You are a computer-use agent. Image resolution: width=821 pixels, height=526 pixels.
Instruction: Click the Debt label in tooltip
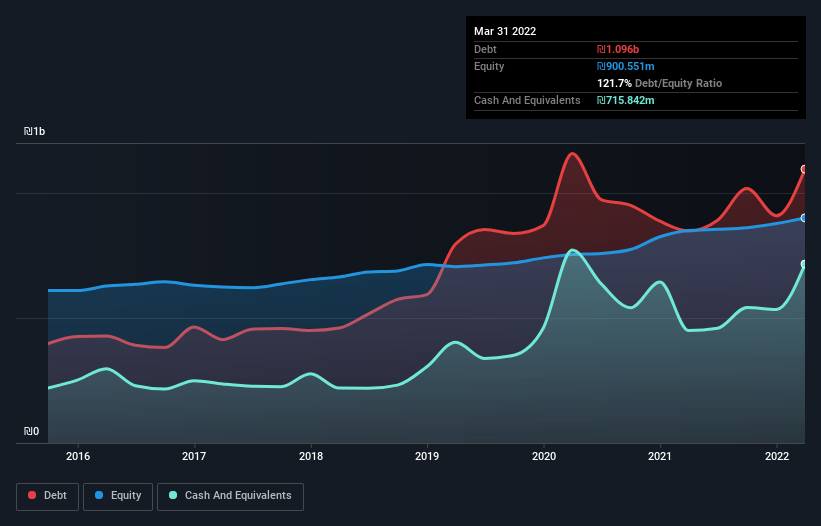485,49
